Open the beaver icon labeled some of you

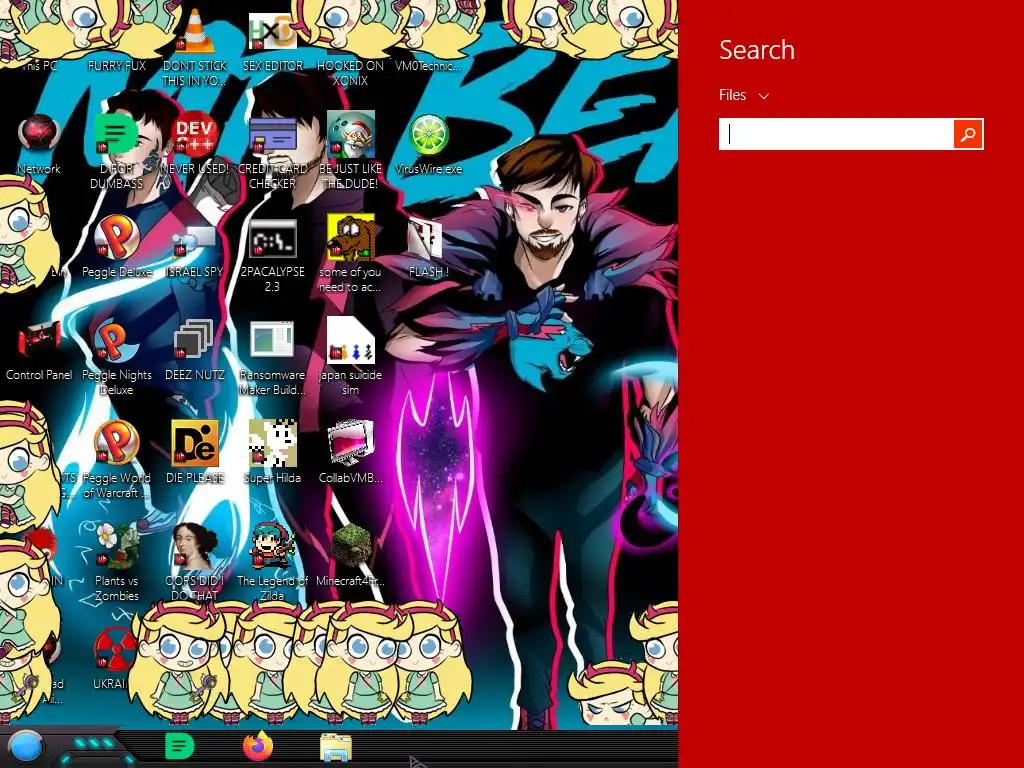click(350, 236)
